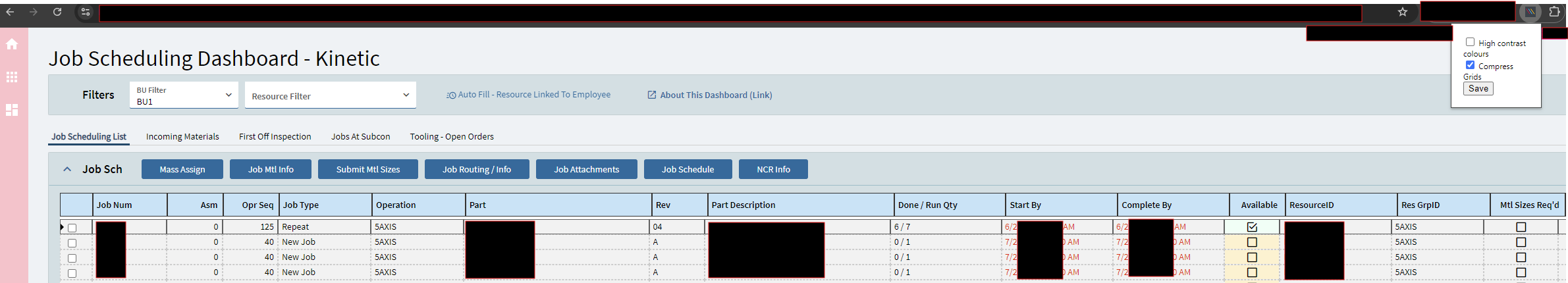Viewport: 1568px width, 283px height.
Task: Sort by Available column header
Action: [1258, 205]
